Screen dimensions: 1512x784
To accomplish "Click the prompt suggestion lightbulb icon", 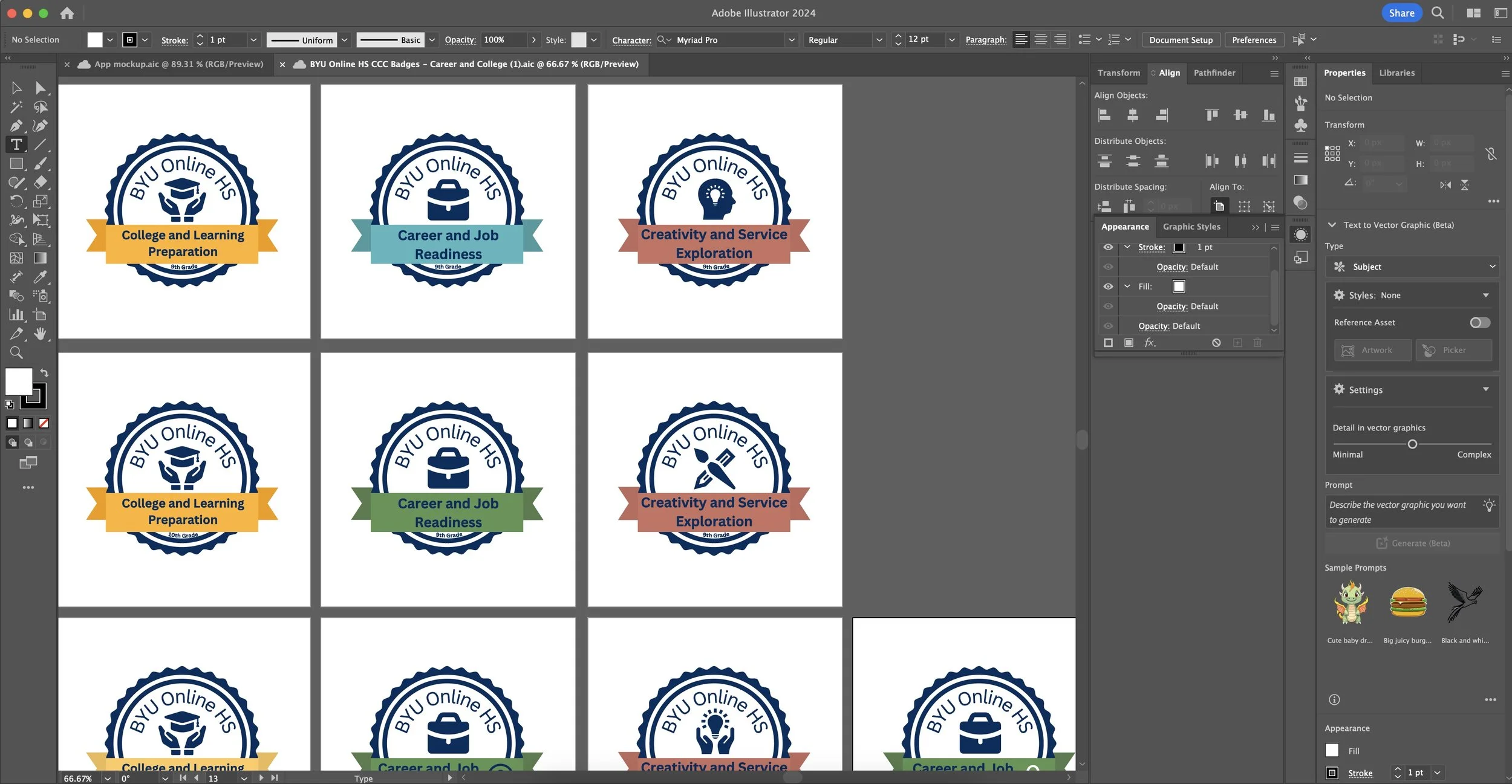I will pyautogui.click(x=1489, y=505).
